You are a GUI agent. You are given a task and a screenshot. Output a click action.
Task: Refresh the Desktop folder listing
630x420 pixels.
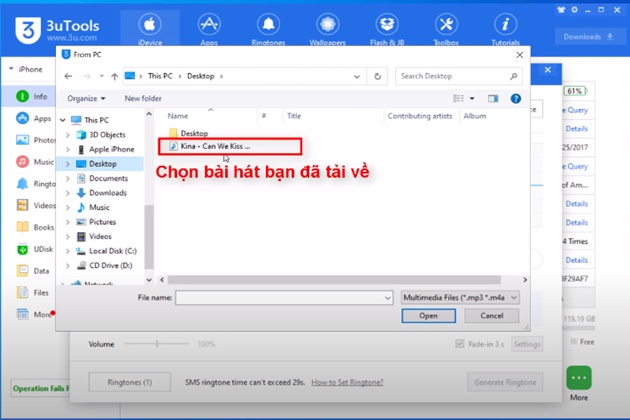377,76
